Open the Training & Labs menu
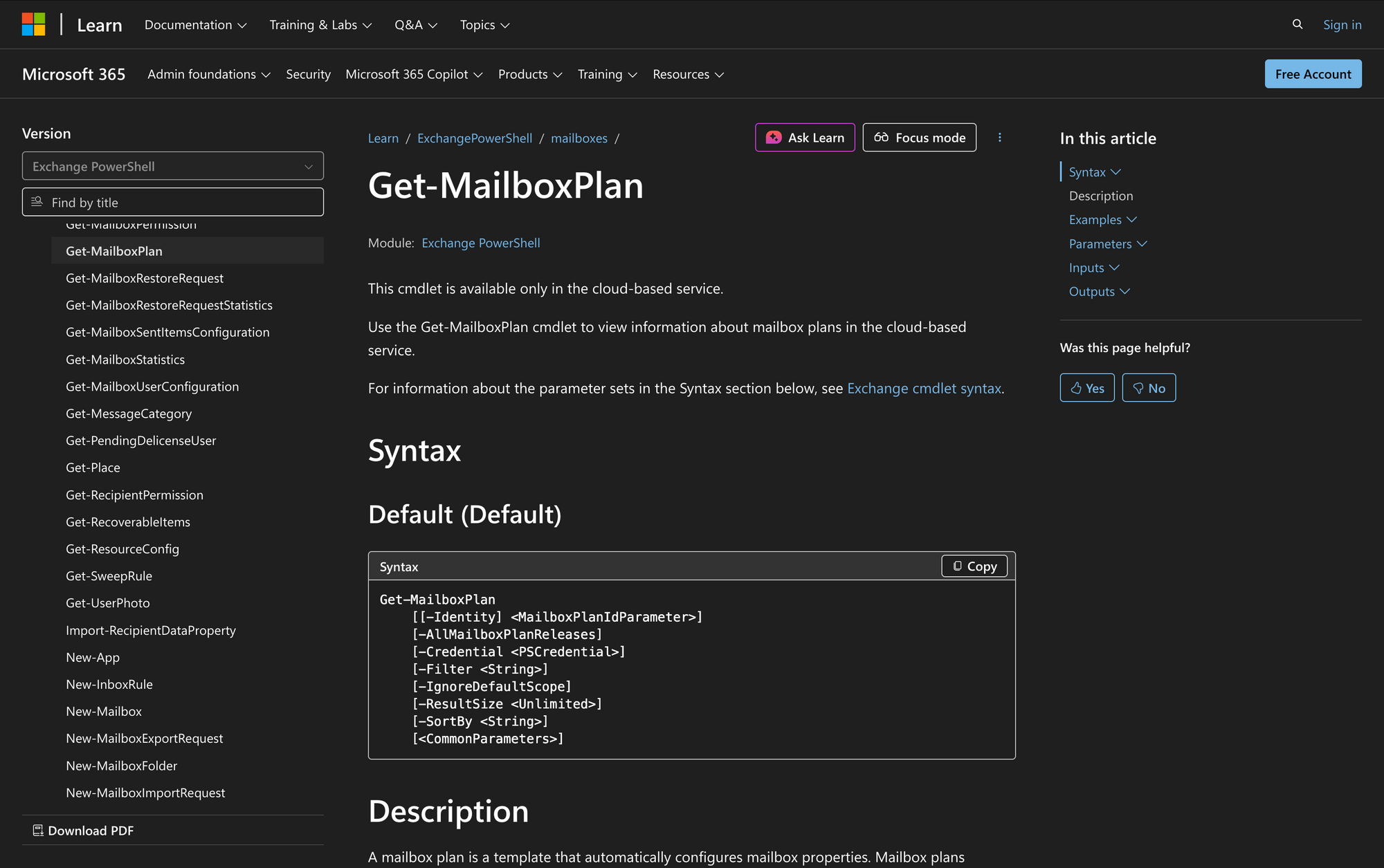This screenshot has width=1384, height=868. pyautogui.click(x=320, y=24)
